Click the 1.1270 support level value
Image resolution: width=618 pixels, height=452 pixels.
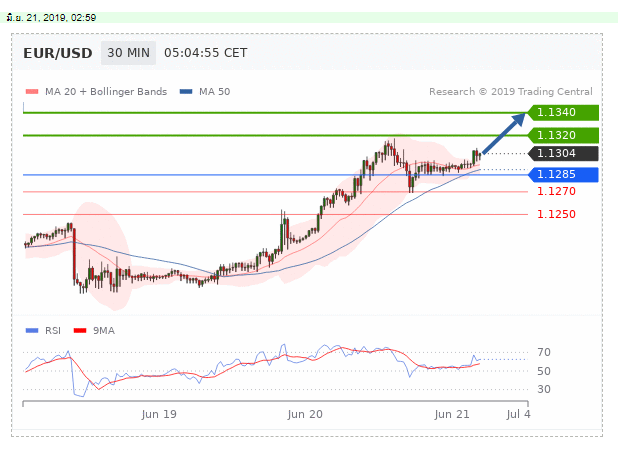pos(556,192)
